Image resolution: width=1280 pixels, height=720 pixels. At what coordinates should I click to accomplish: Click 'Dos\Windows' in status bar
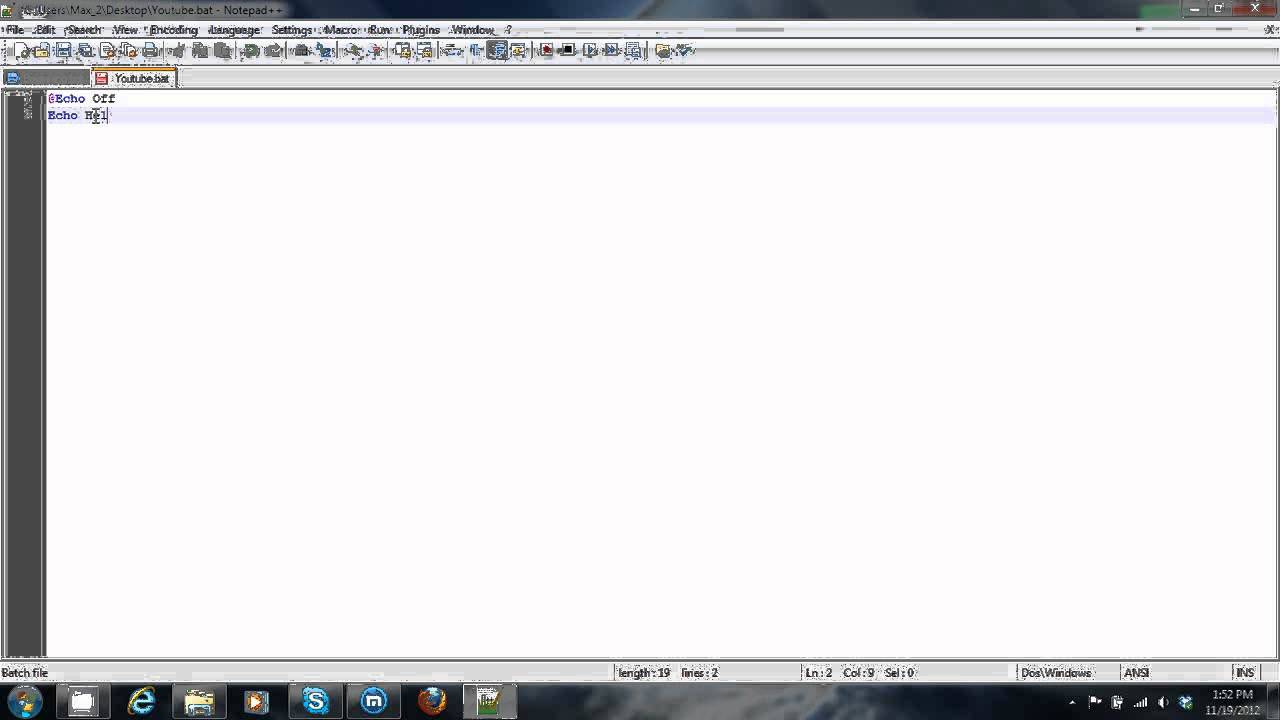click(x=1056, y=673)
